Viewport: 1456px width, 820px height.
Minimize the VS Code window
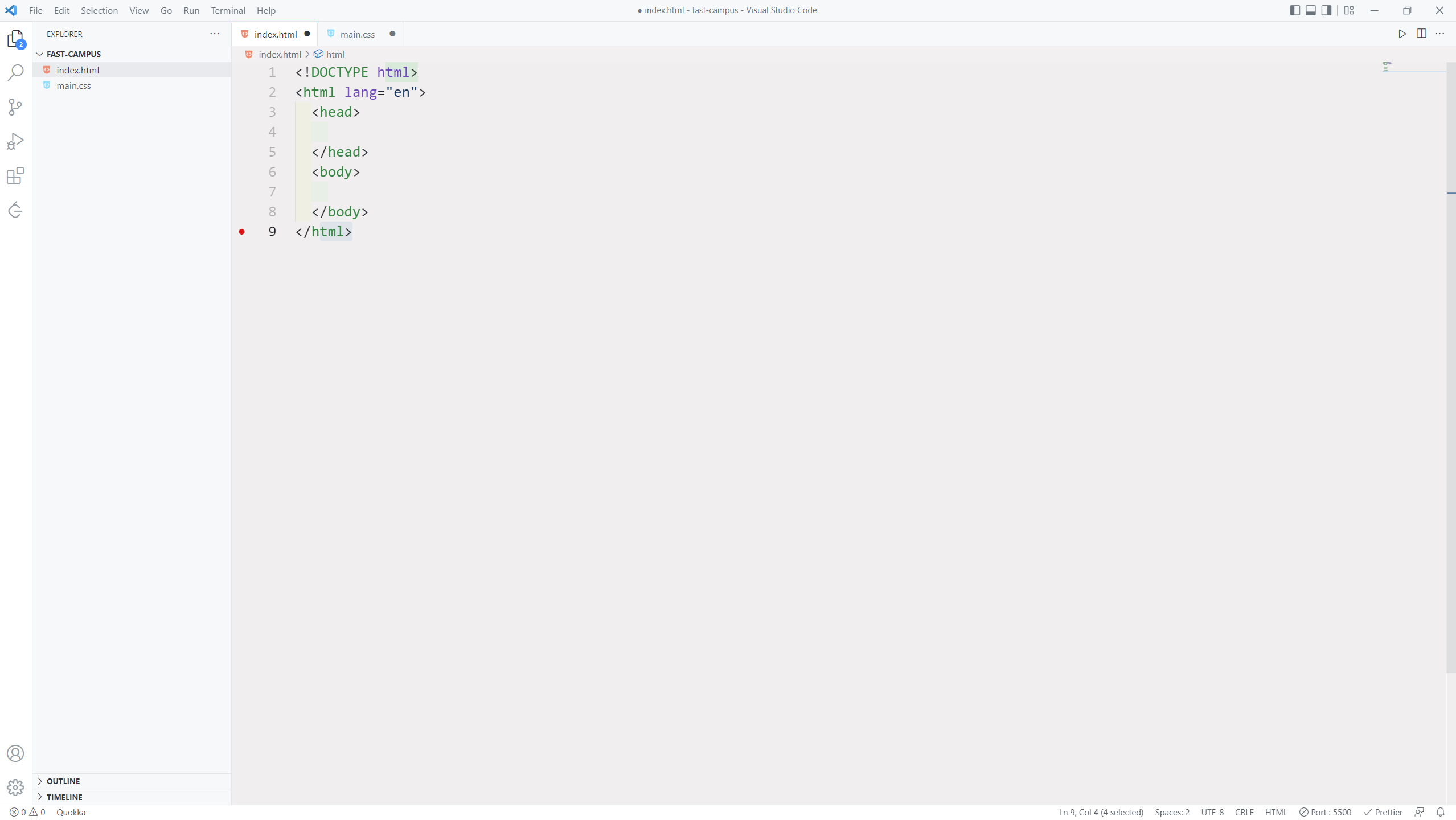coord(1375,10)
